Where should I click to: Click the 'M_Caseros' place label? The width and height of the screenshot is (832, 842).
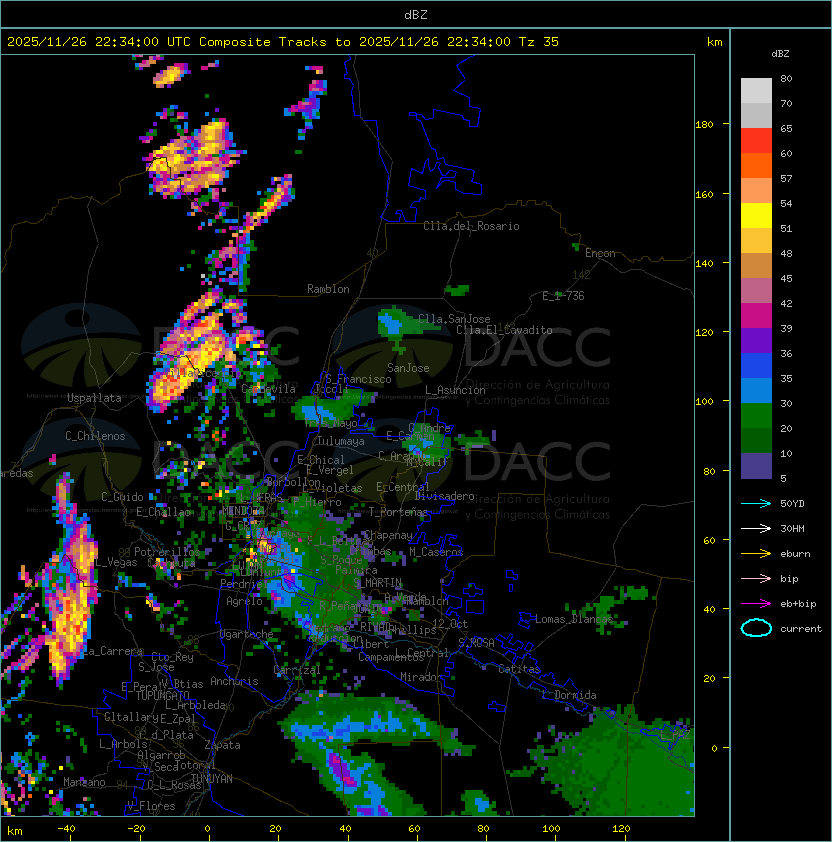(436, 552)
